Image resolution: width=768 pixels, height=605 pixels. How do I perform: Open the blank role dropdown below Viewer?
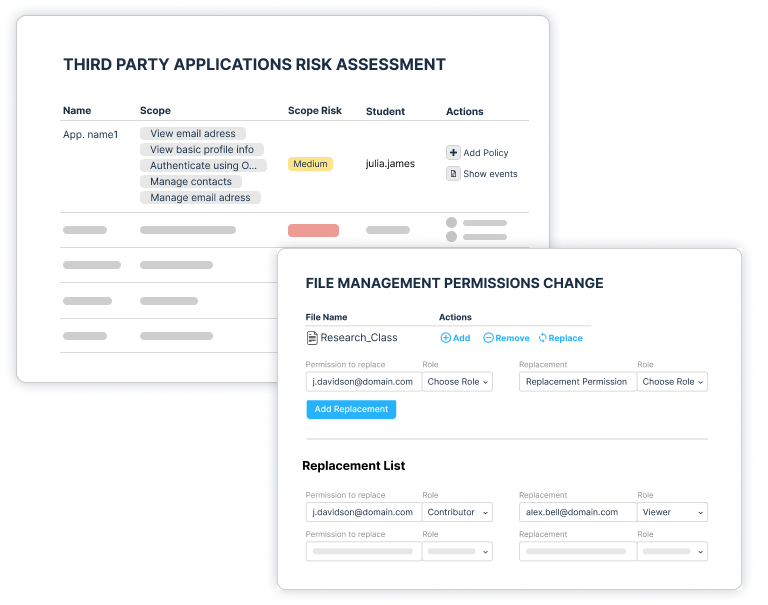point(672,551)
